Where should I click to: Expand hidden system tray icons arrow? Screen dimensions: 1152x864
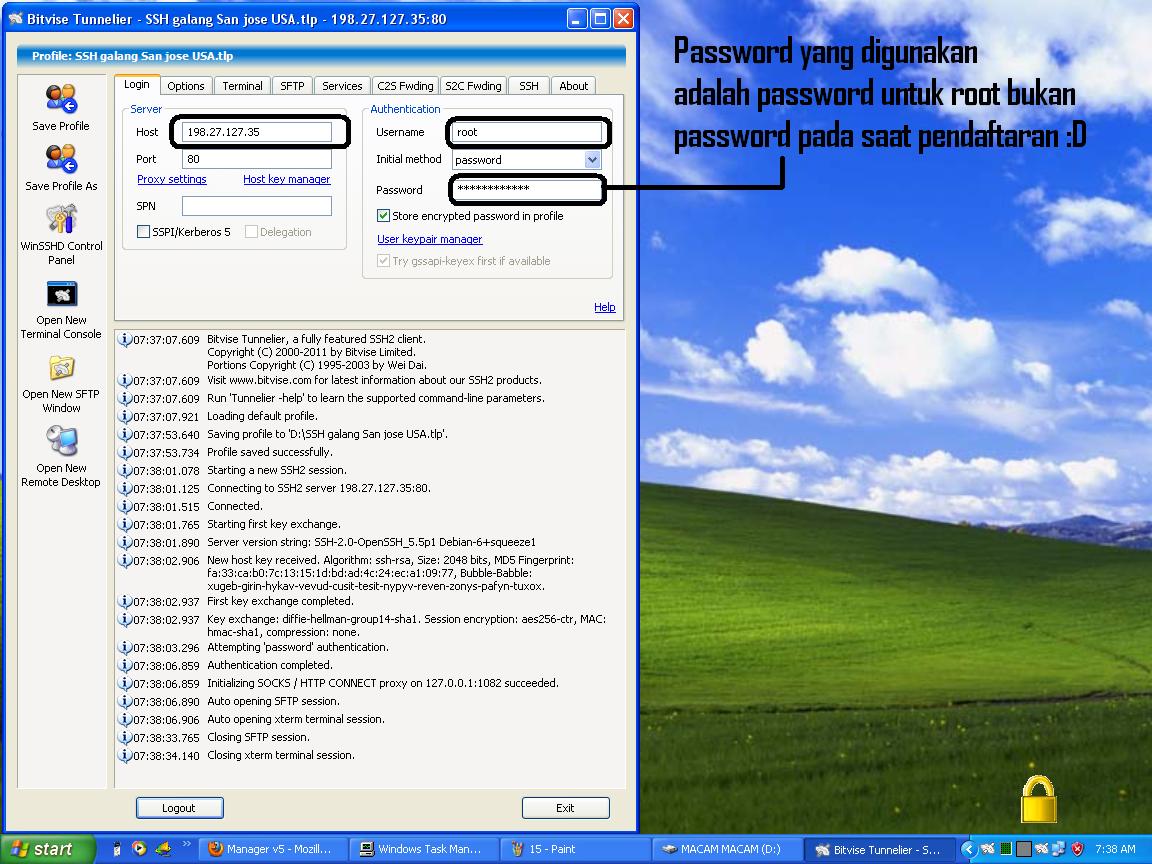coord(968,849)
